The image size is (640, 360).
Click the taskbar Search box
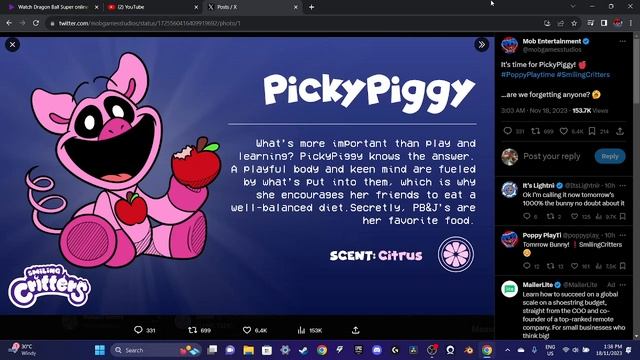pyautogui.click(x=156, y=350)
